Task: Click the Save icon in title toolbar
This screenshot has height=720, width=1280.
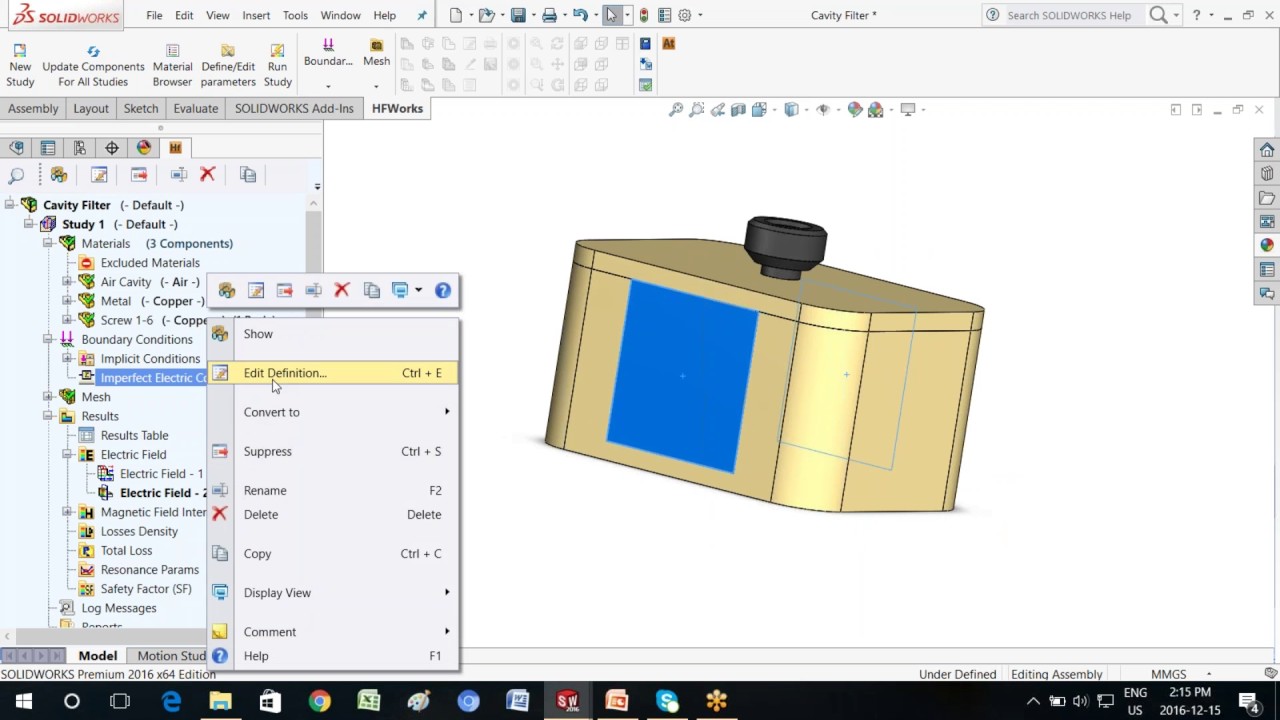Action: click(x=518, y=15)
